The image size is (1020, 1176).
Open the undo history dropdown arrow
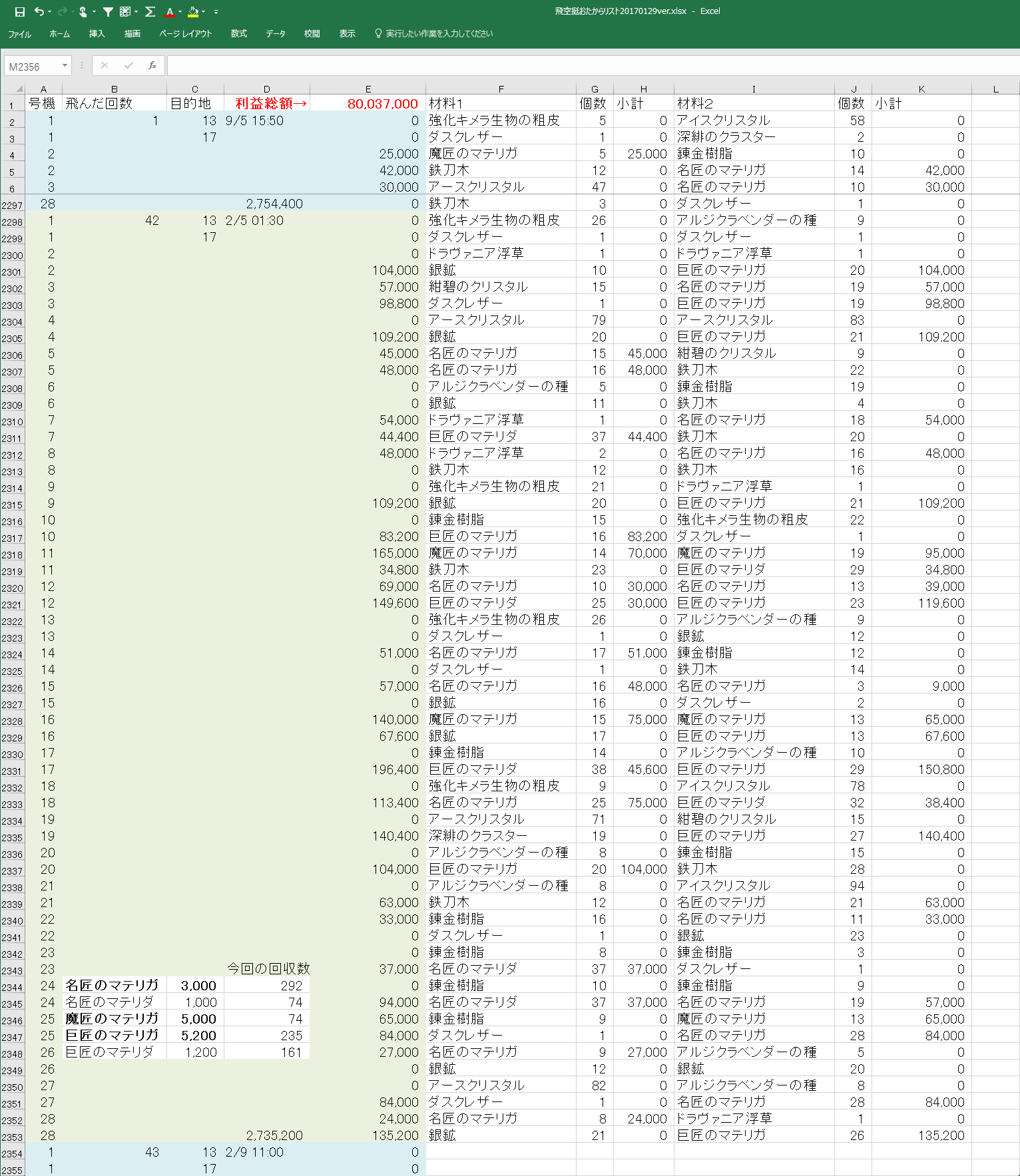point(51,11)
